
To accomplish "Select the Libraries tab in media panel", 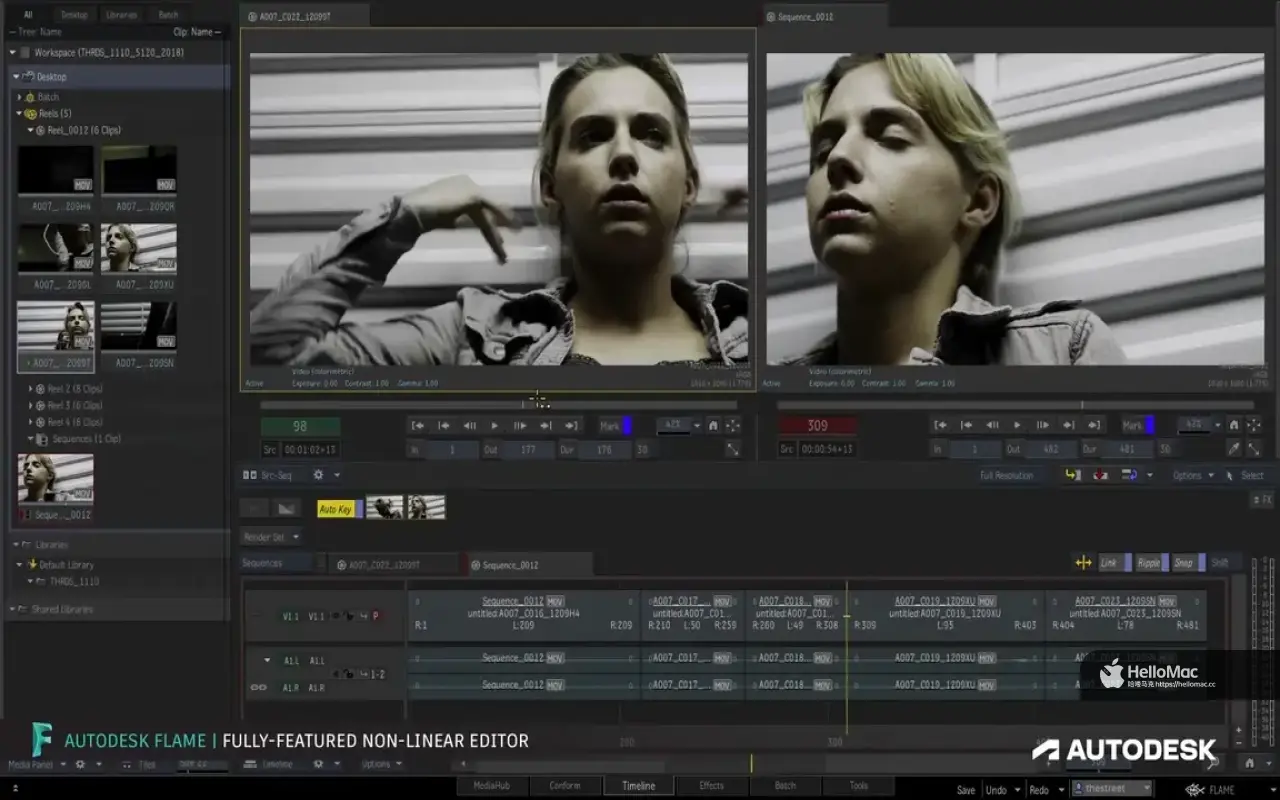I will click(x=121, y=15).
